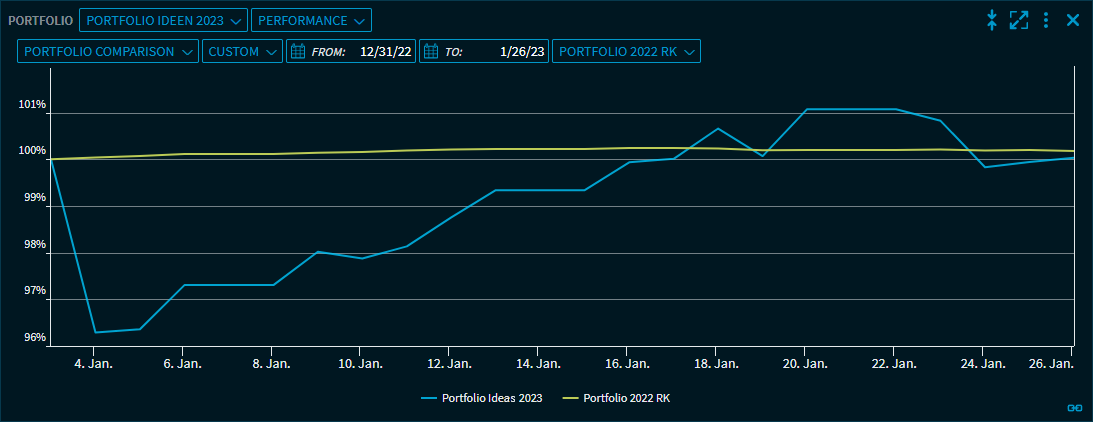This screenshot has width=1093, height=422.
Task: Open the Custom time range dropdown
Action: pyautogui.click(x=242, y=52)
